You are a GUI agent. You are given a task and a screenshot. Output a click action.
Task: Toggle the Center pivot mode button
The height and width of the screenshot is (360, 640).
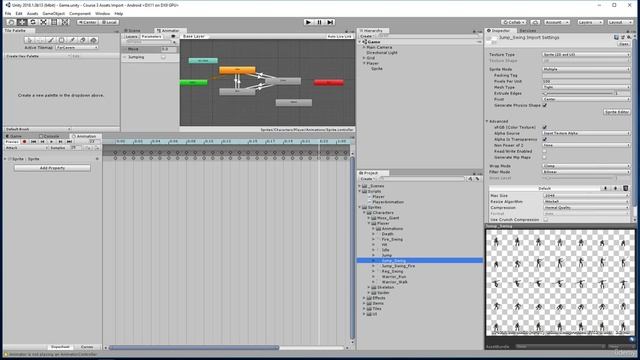[87, 22]
